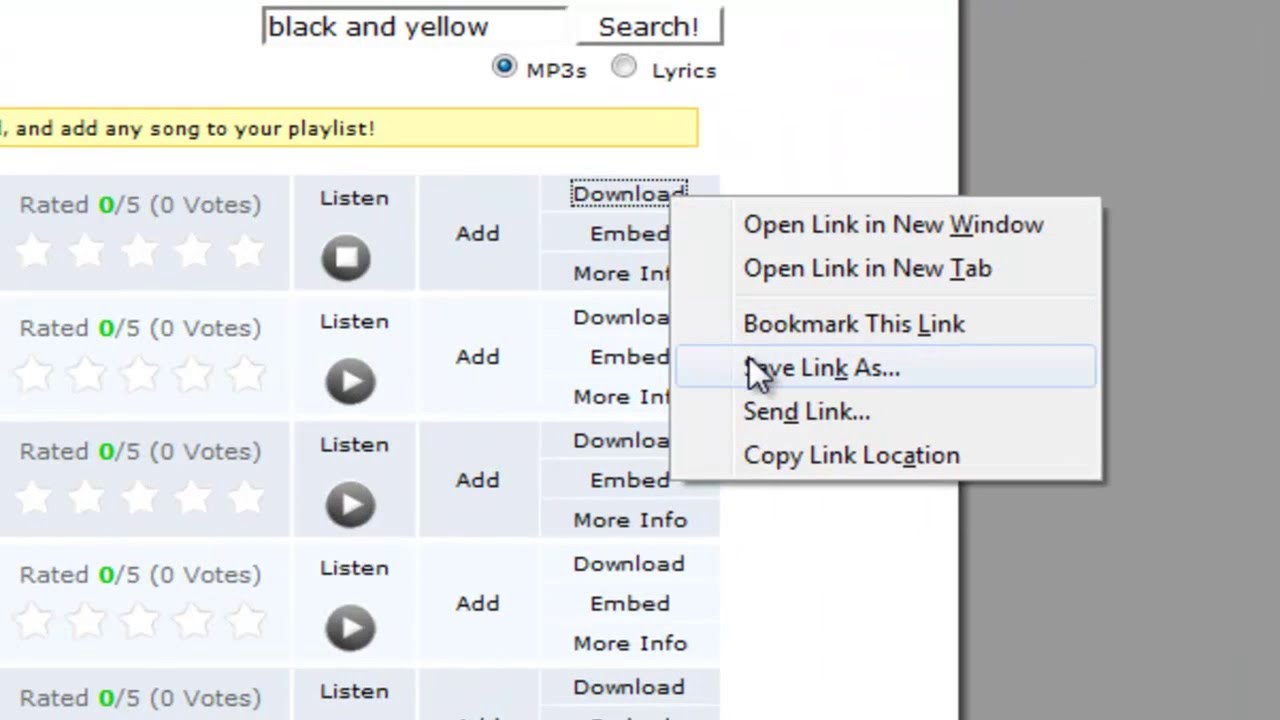Play the fourth song in the list
This screenshot has width=1280, height=720.
point(350,627)
